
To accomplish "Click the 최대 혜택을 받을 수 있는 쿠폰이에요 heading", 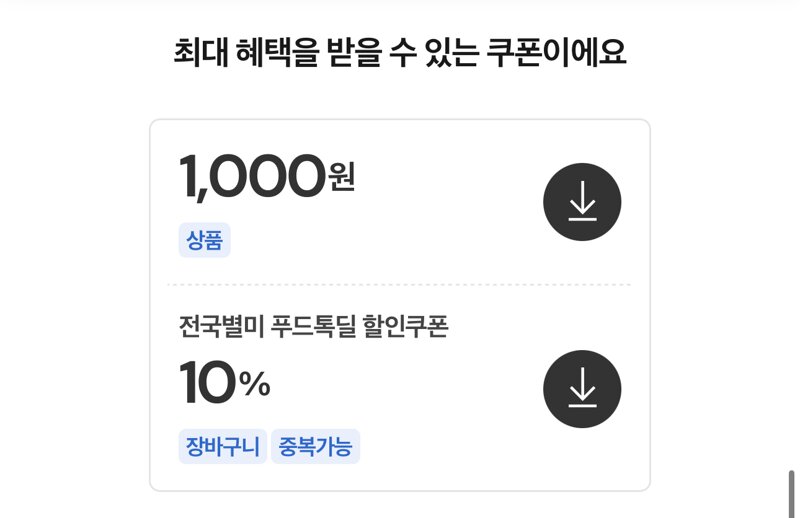I will [x=400, y=52].
